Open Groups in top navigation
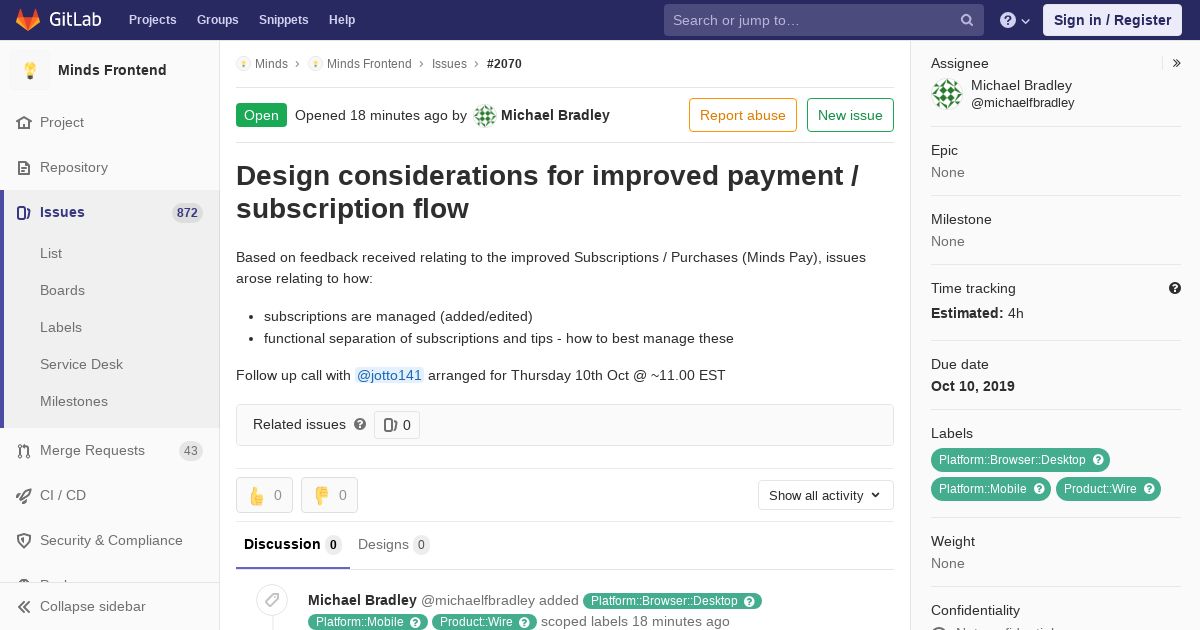 pos(218,20)
